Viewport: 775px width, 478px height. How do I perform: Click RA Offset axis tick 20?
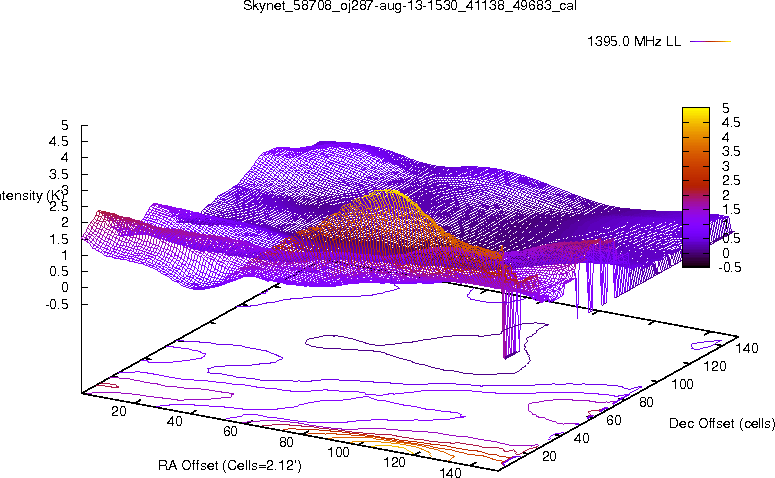[119, 411]
